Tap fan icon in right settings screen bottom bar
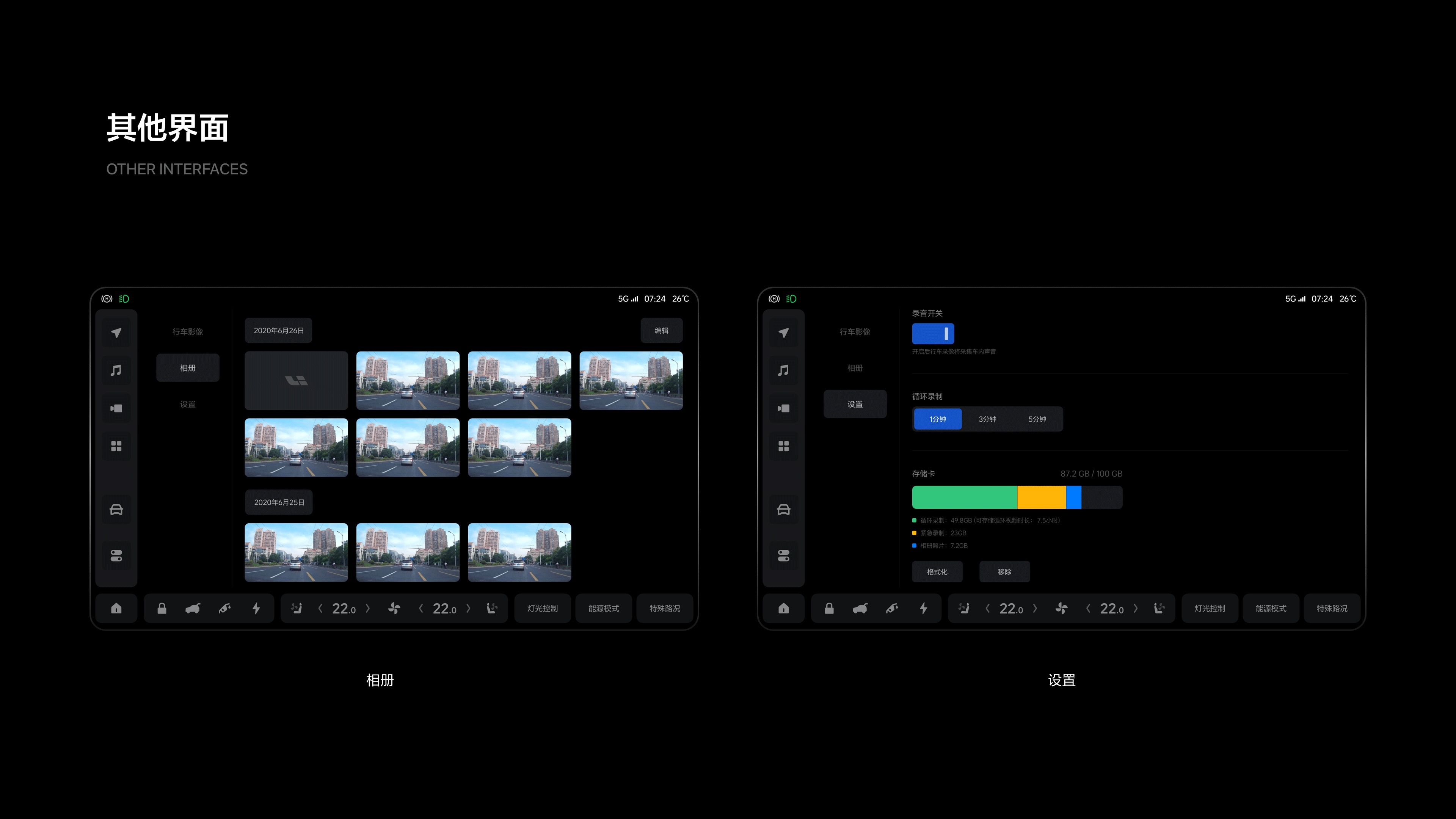The width and height of the screenshot is (1456, 819). pyautogui.click(x=1062, y=609)
